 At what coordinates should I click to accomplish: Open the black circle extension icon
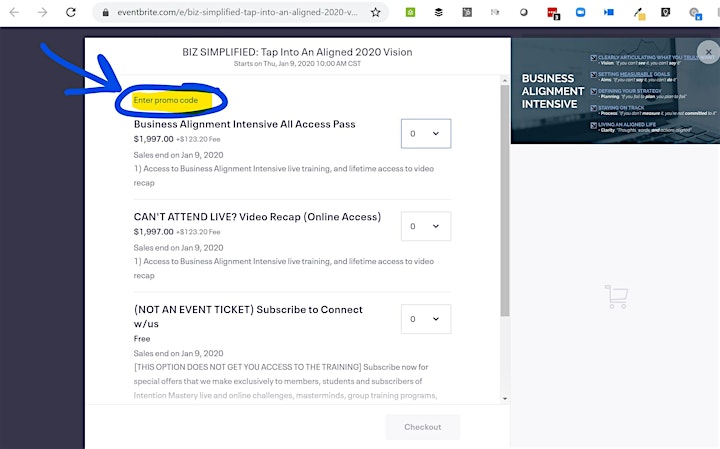click(523, 12)
